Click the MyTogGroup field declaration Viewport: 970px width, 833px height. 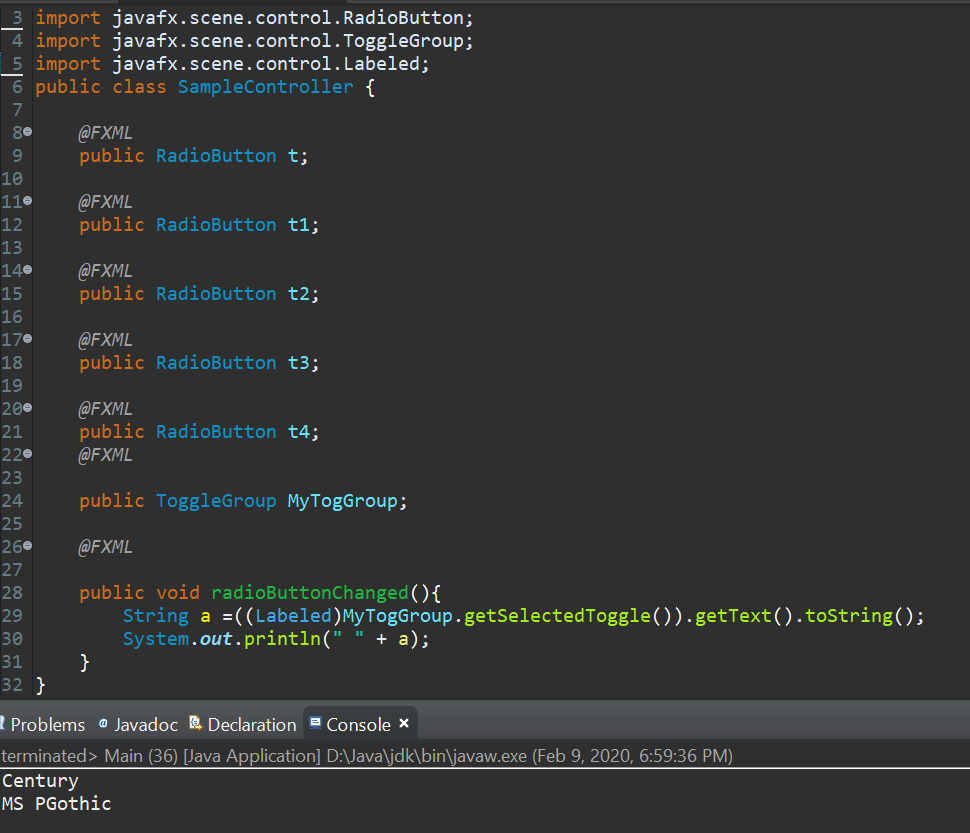tap(343, 500)
